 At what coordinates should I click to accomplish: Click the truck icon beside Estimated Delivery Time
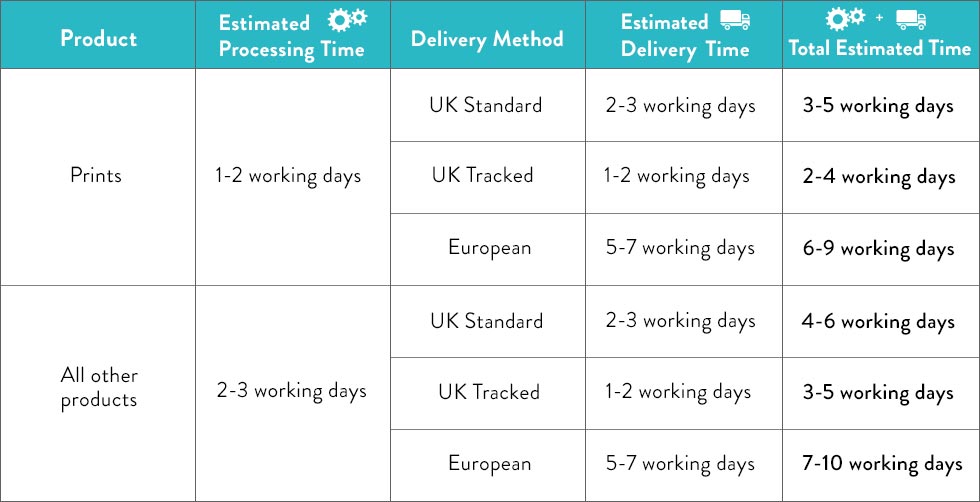(734, 20)
